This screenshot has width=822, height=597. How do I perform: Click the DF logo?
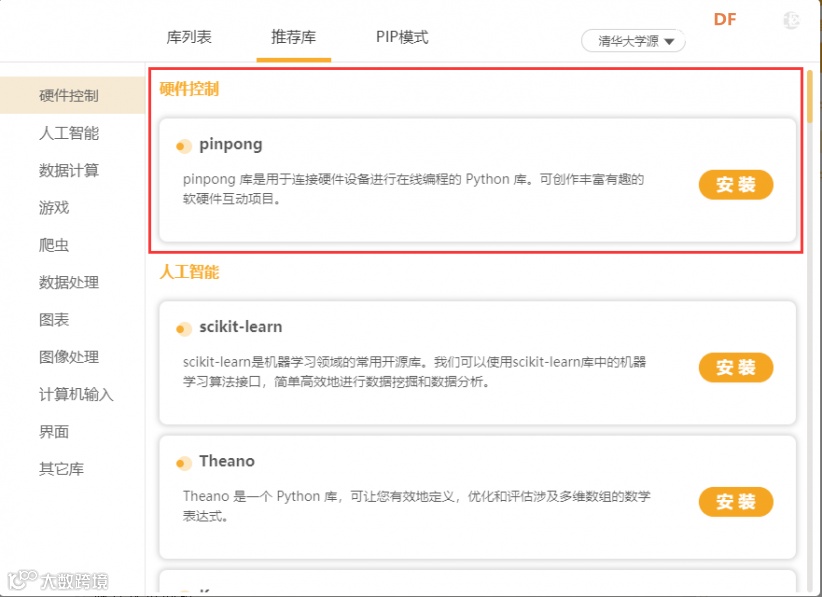(x=725, y=19)
